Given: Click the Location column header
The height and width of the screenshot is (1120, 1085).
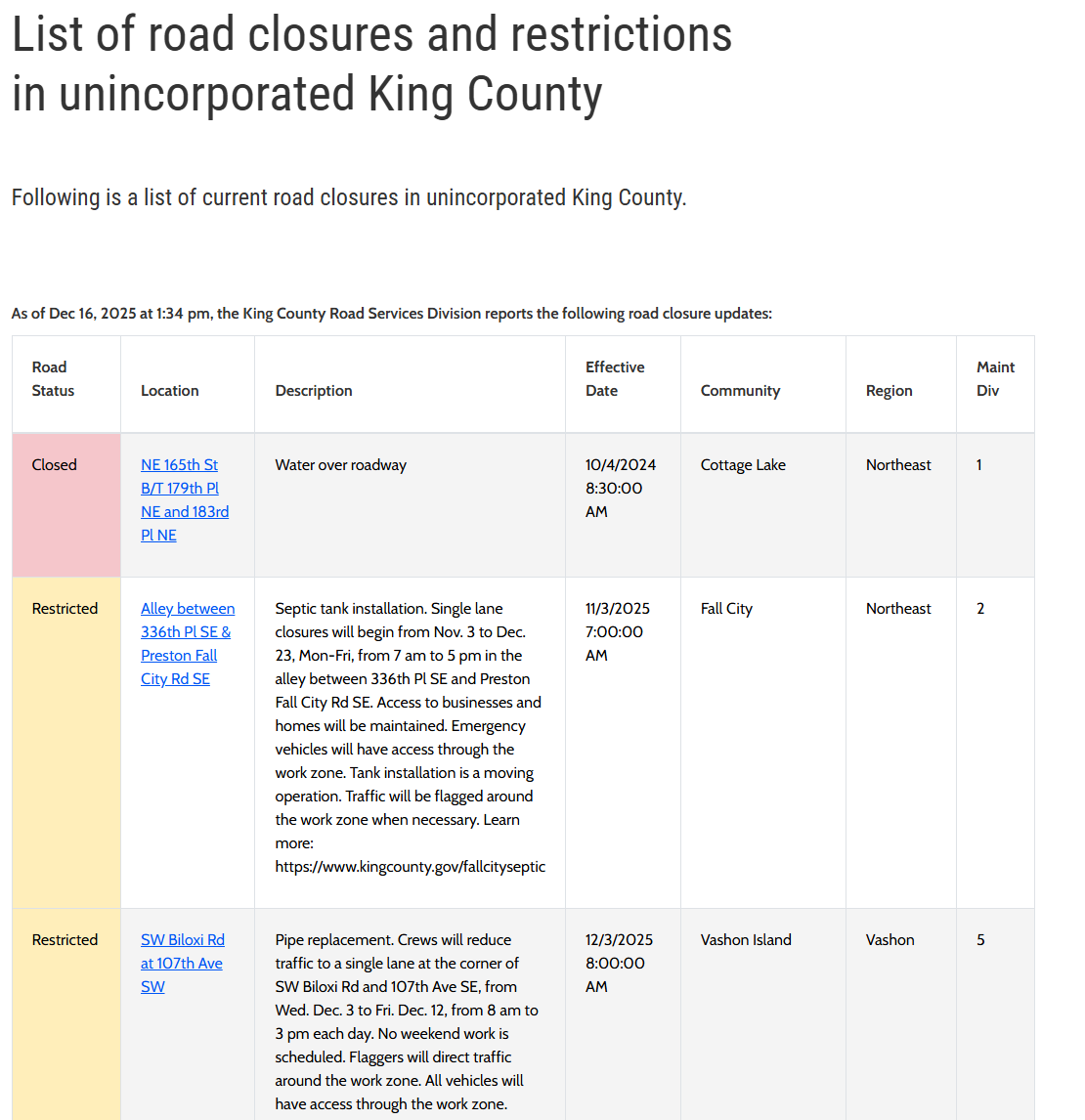Looking at the screenshot, I should pos(169,390).
